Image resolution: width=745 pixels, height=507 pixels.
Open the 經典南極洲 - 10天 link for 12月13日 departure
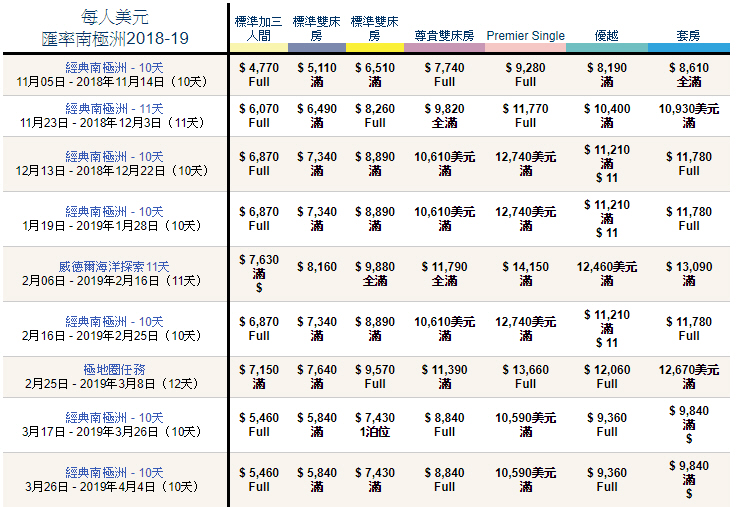coord(115,157)
